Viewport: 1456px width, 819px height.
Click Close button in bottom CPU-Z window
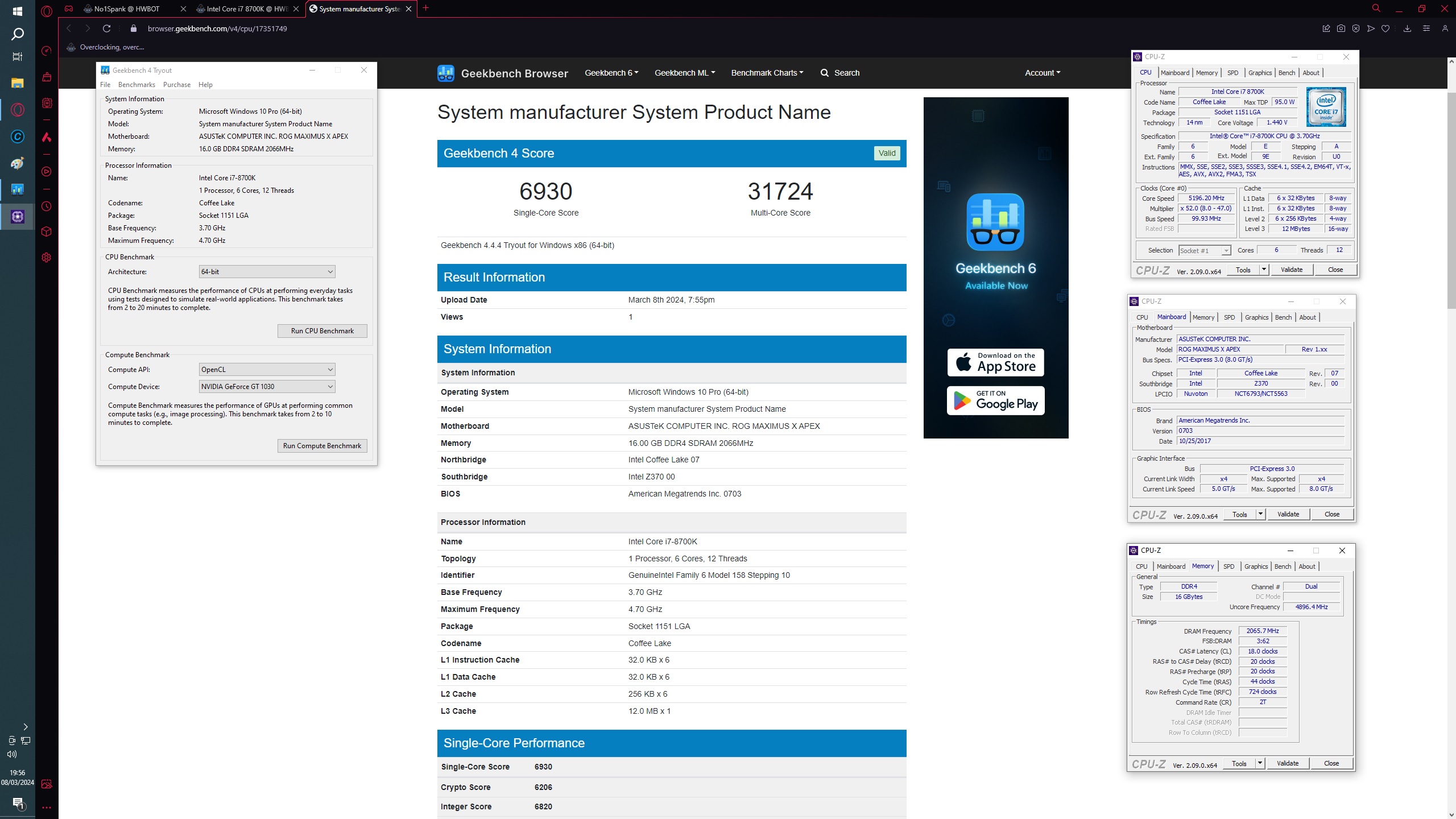[1331, 763]
